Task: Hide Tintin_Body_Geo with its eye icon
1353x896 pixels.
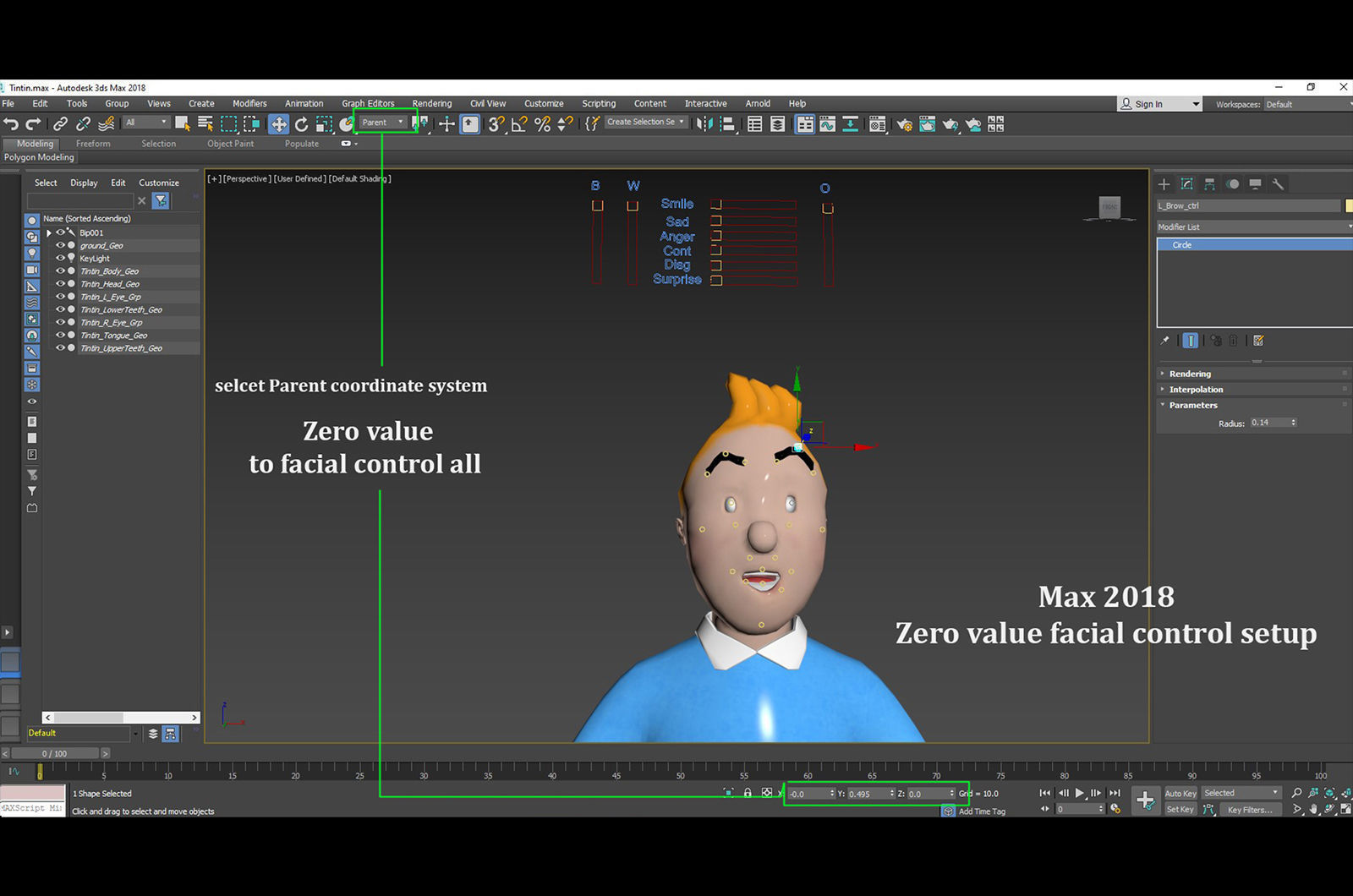Action: (60, 270)
